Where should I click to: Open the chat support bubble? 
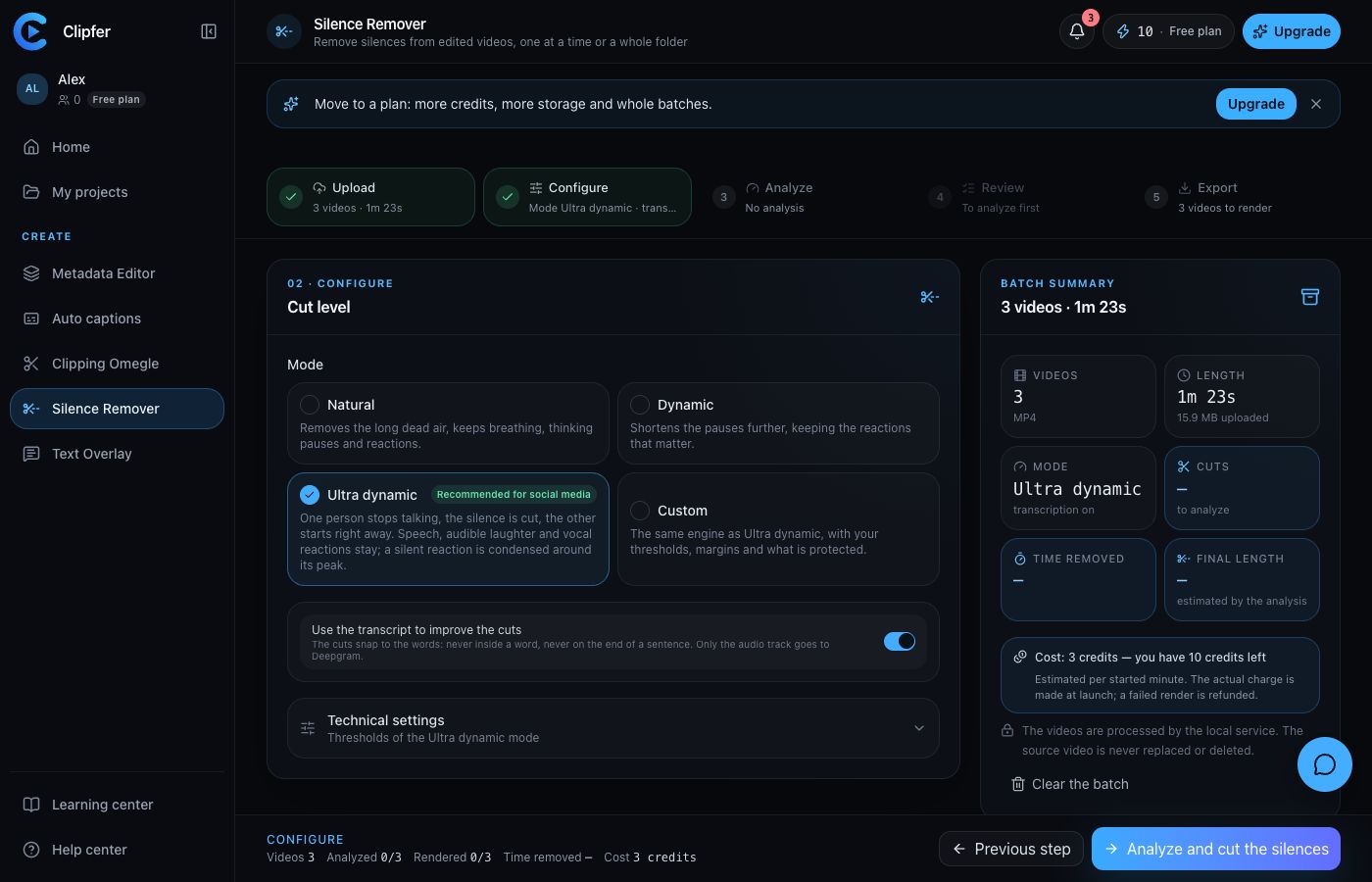[x=1324, y=764]
